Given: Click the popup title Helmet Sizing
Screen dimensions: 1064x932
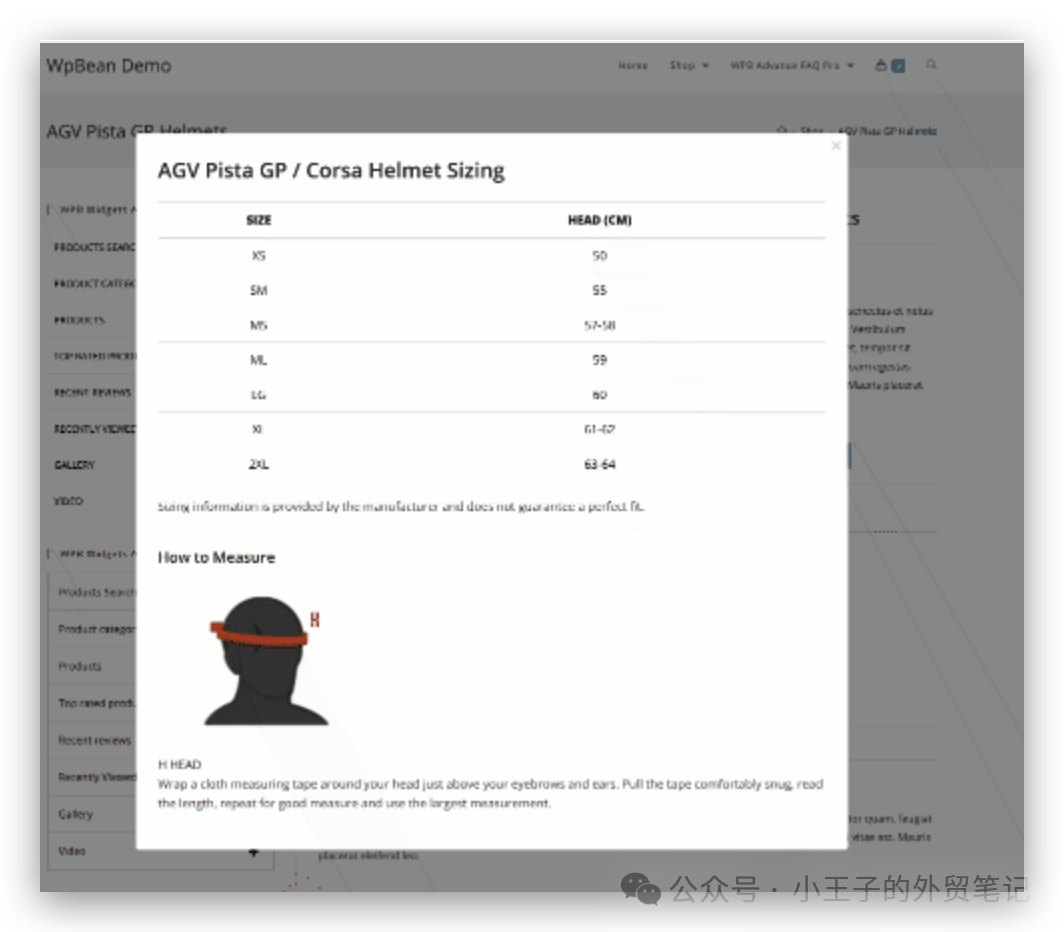Looking at the screenshot, I should (331, 170).
